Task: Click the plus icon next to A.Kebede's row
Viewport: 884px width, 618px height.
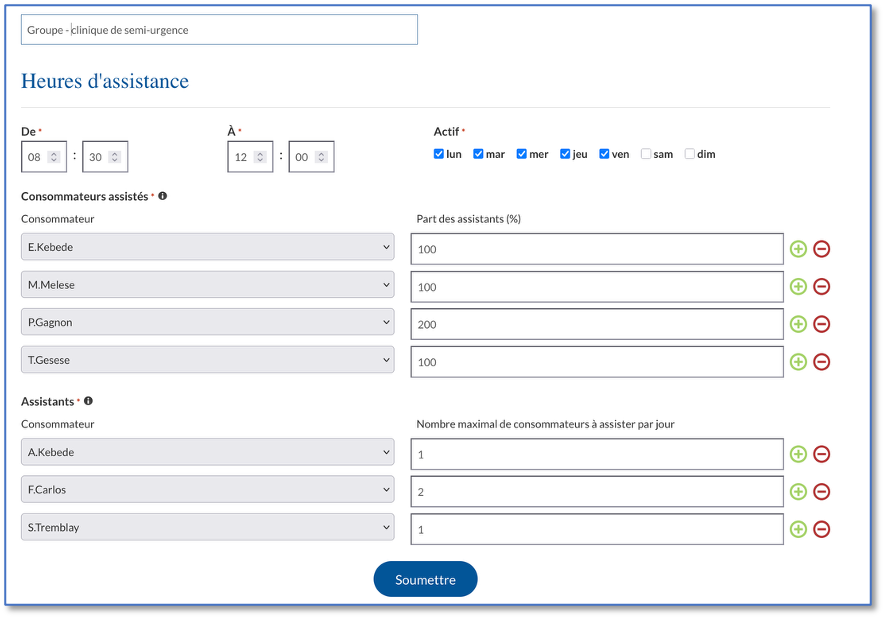Action: [x=798, y=454]
